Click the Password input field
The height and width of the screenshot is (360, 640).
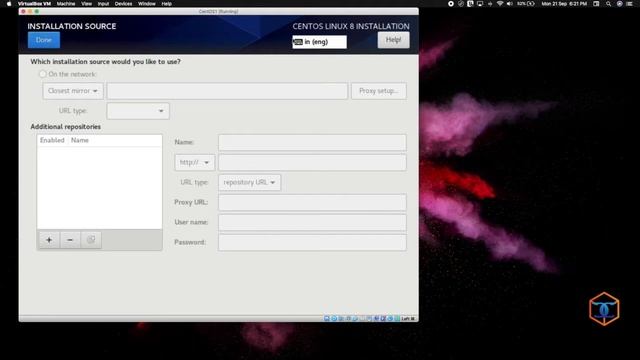point(312,242)
